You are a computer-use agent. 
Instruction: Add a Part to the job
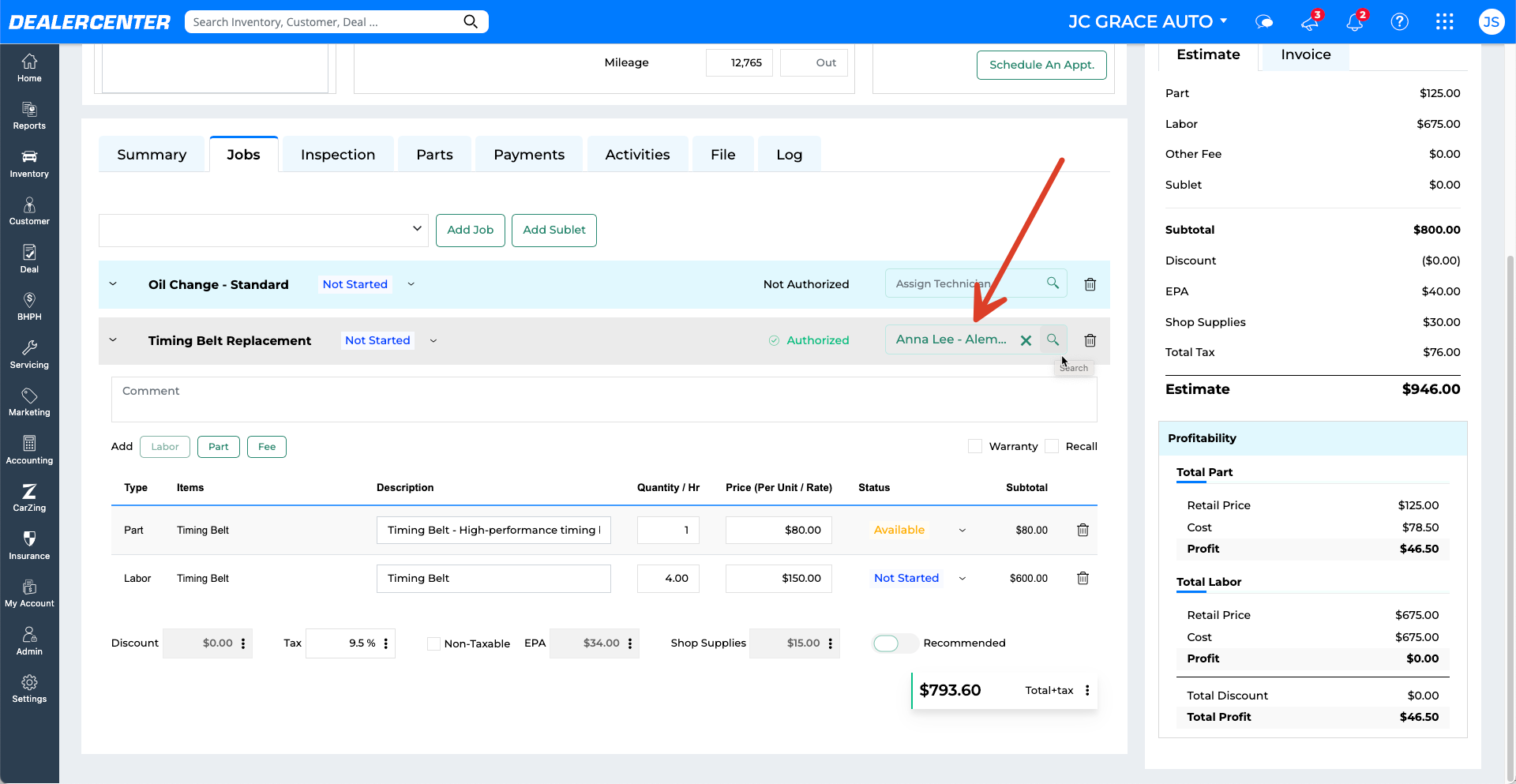coord(219,447)
